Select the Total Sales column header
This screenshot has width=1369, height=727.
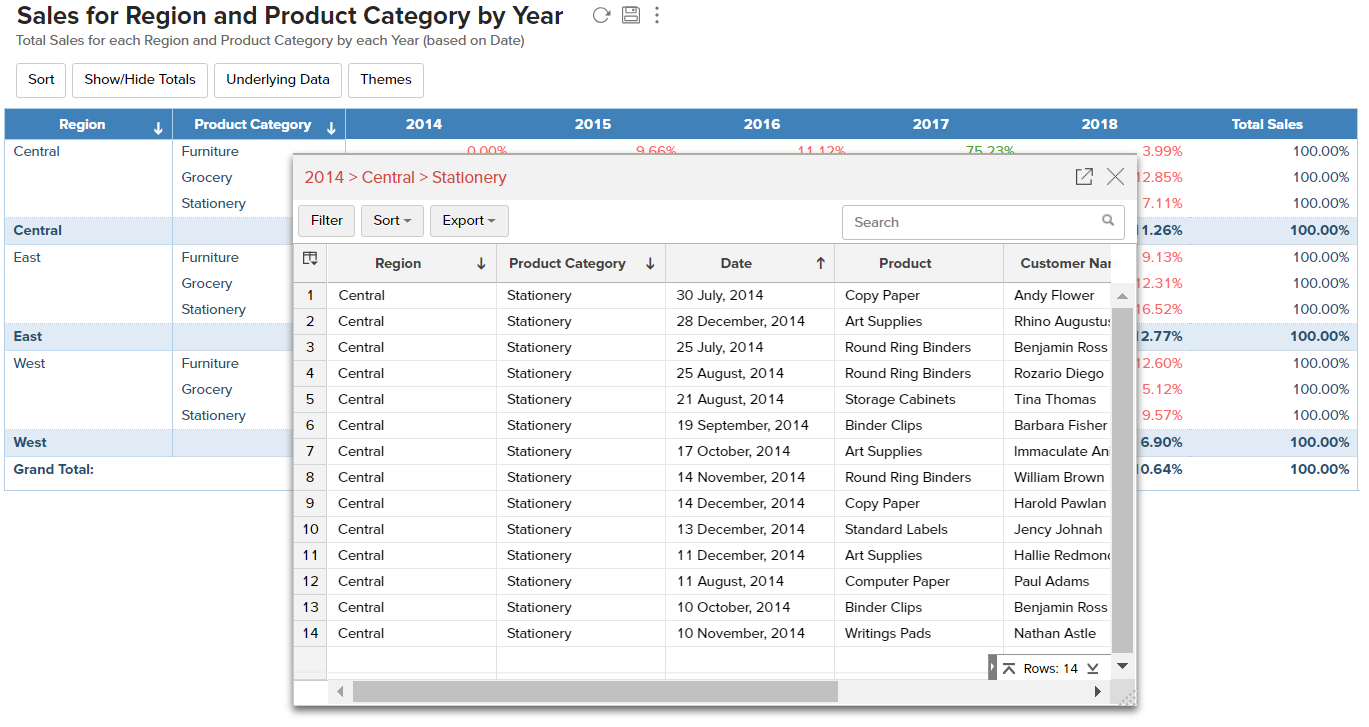pyautogui.click(x=1267, y=124)
